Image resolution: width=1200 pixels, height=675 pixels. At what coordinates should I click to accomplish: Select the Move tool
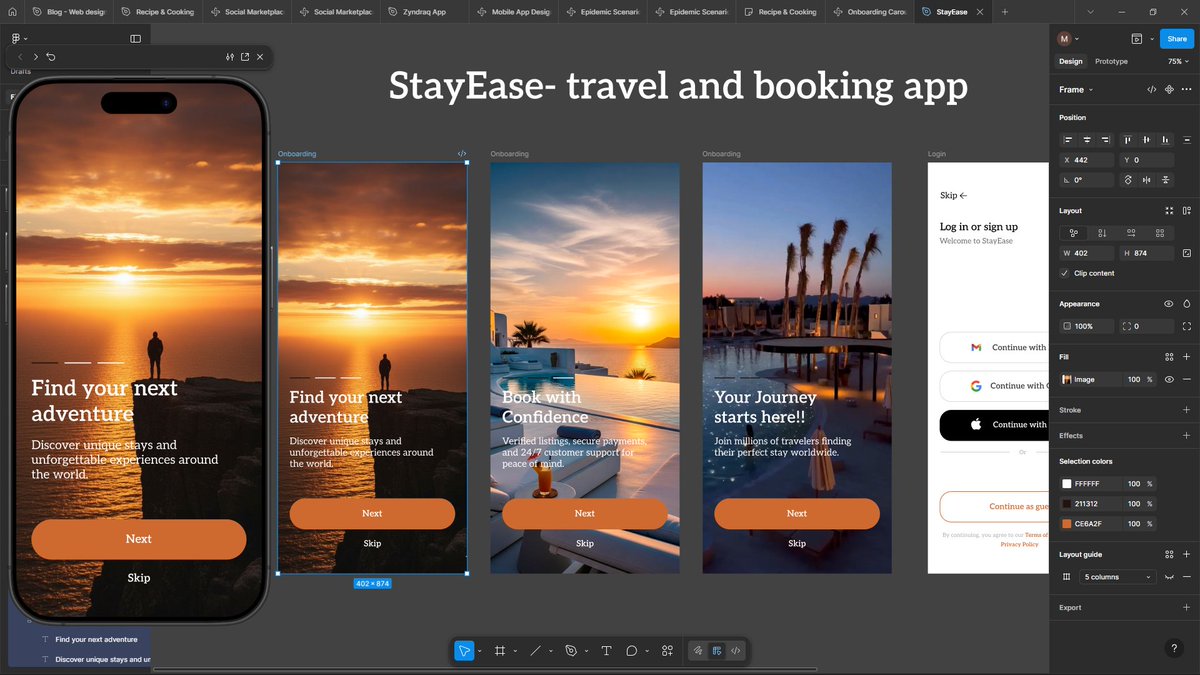pos(464,650)
